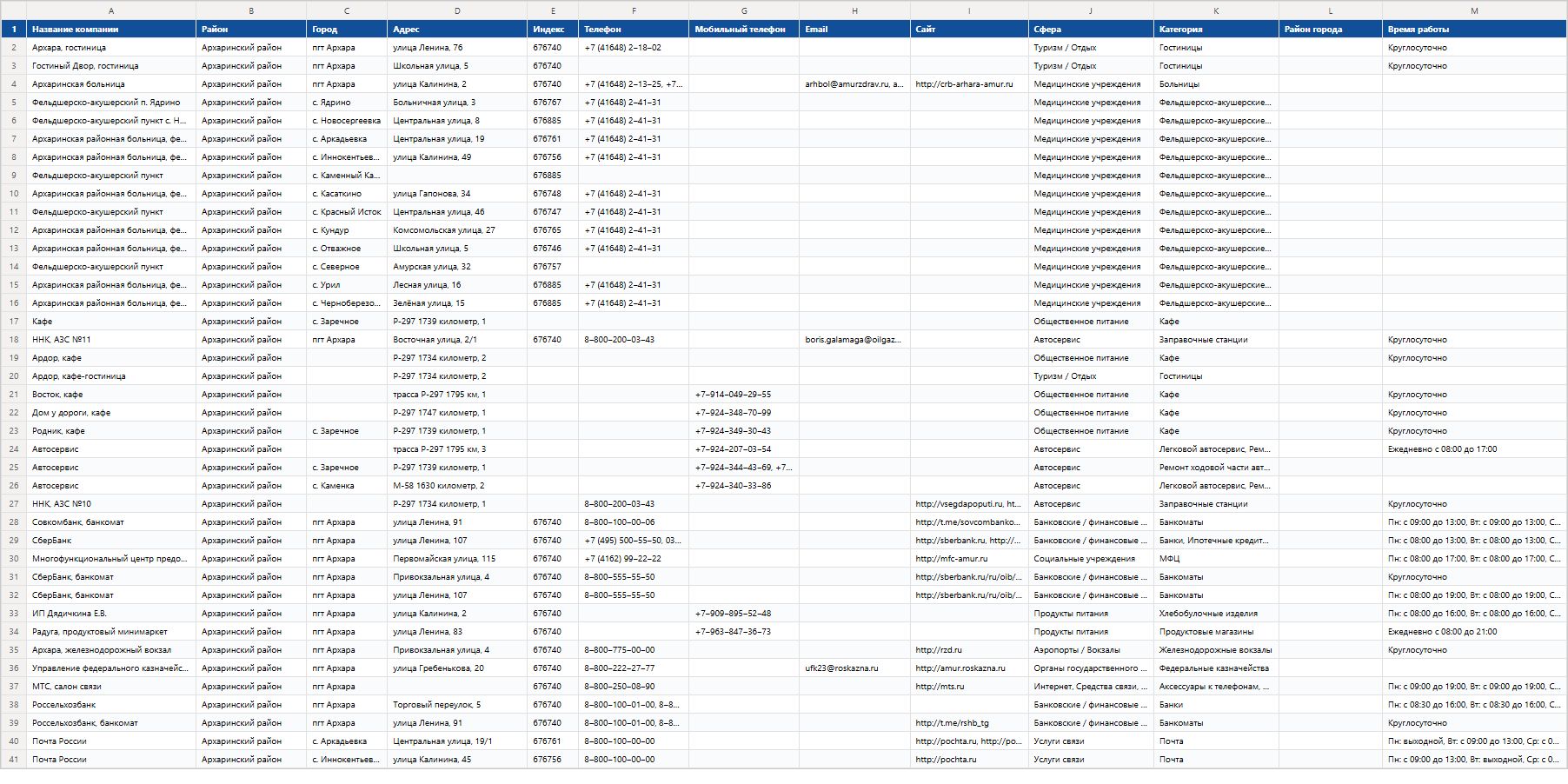
Task: Click the 'Название компании' header cell
Action: [111, 30]
